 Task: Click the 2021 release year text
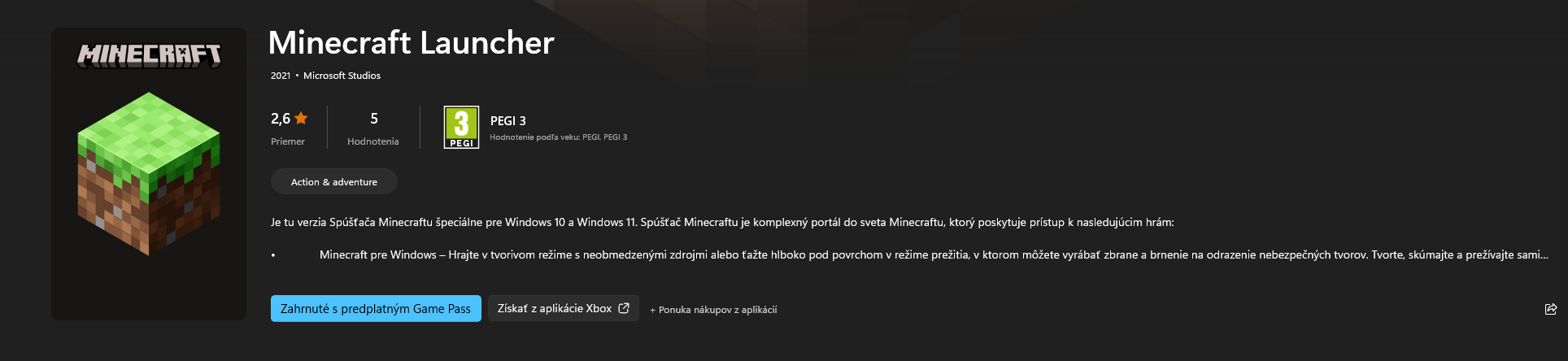(281, 76)
